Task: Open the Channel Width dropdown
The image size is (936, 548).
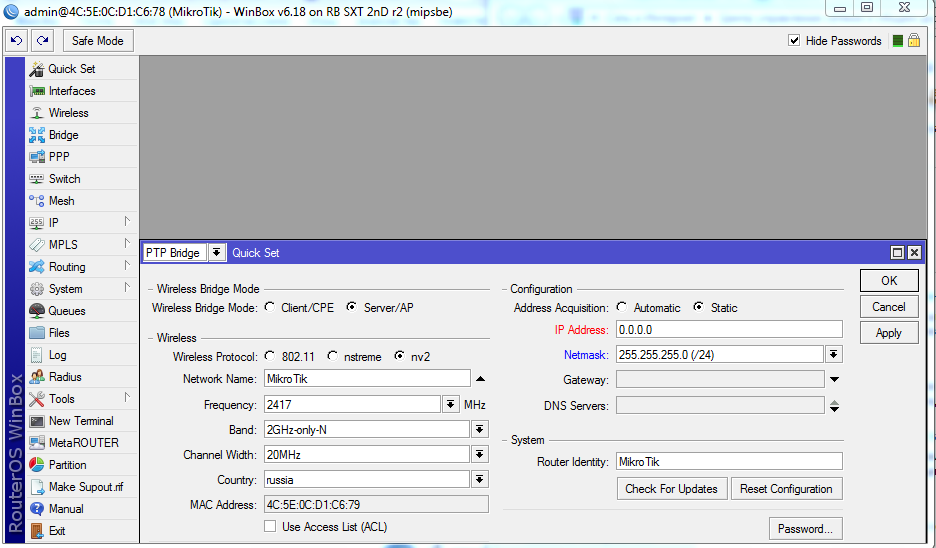Action: tap(479, 455)
